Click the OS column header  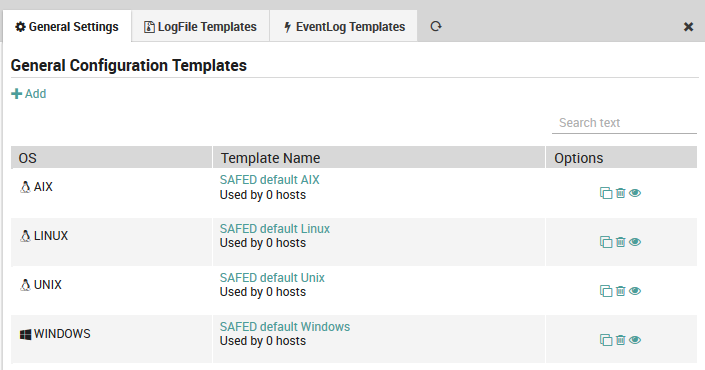pos(112,158)
